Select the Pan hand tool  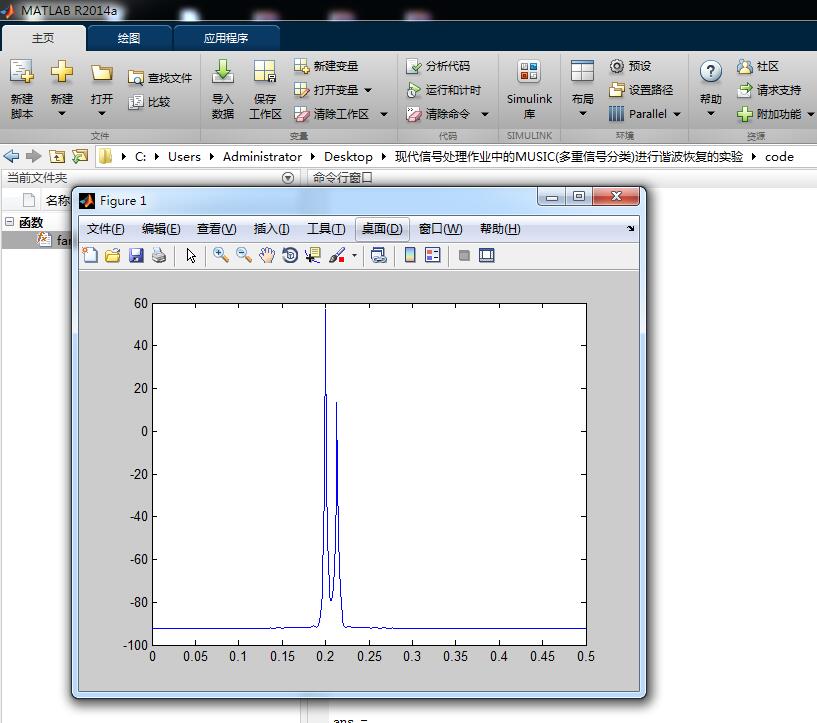click(267, 255)
